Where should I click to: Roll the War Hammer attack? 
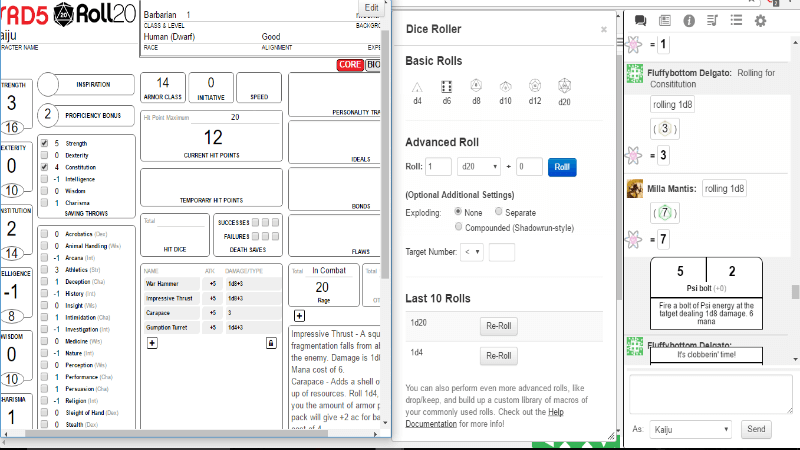(170, 284)
